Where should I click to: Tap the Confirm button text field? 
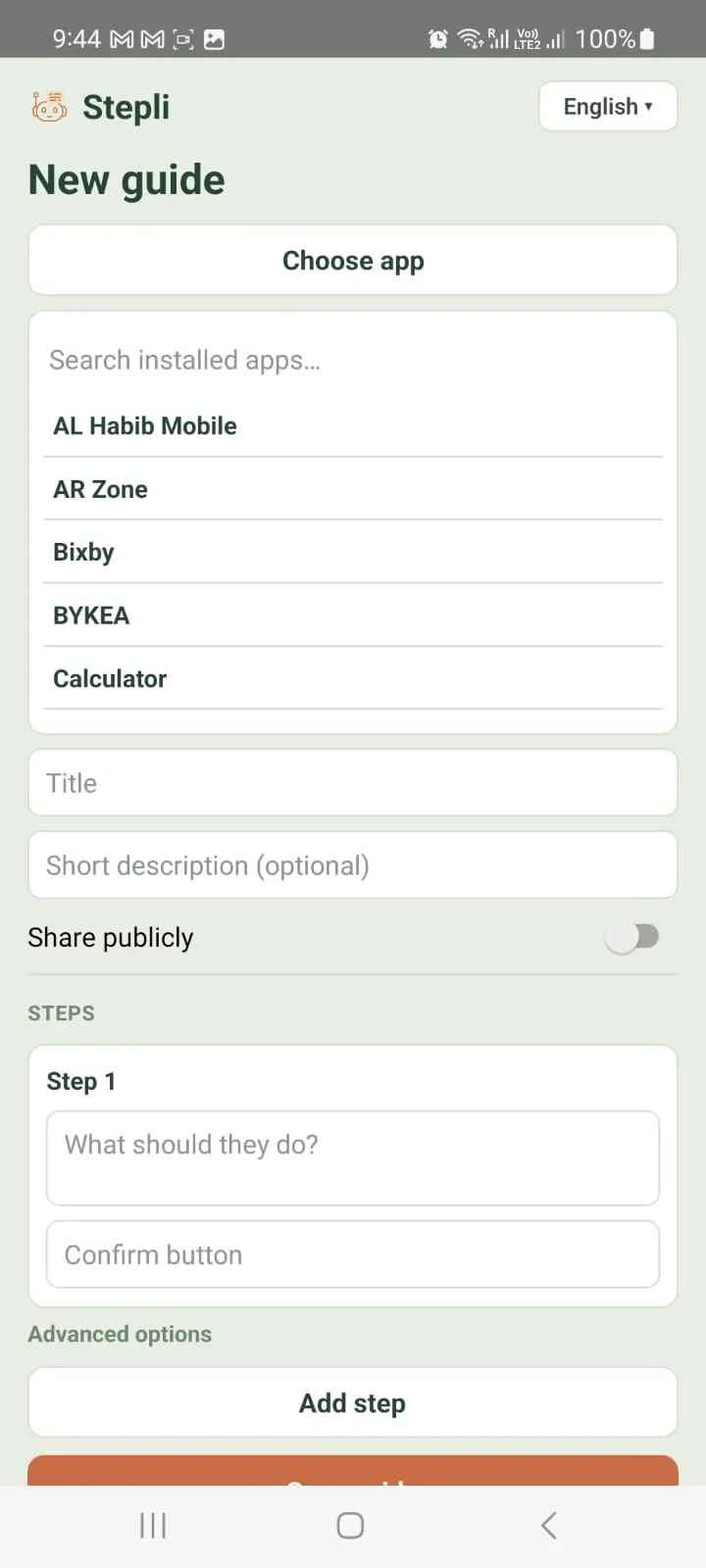353,1254
